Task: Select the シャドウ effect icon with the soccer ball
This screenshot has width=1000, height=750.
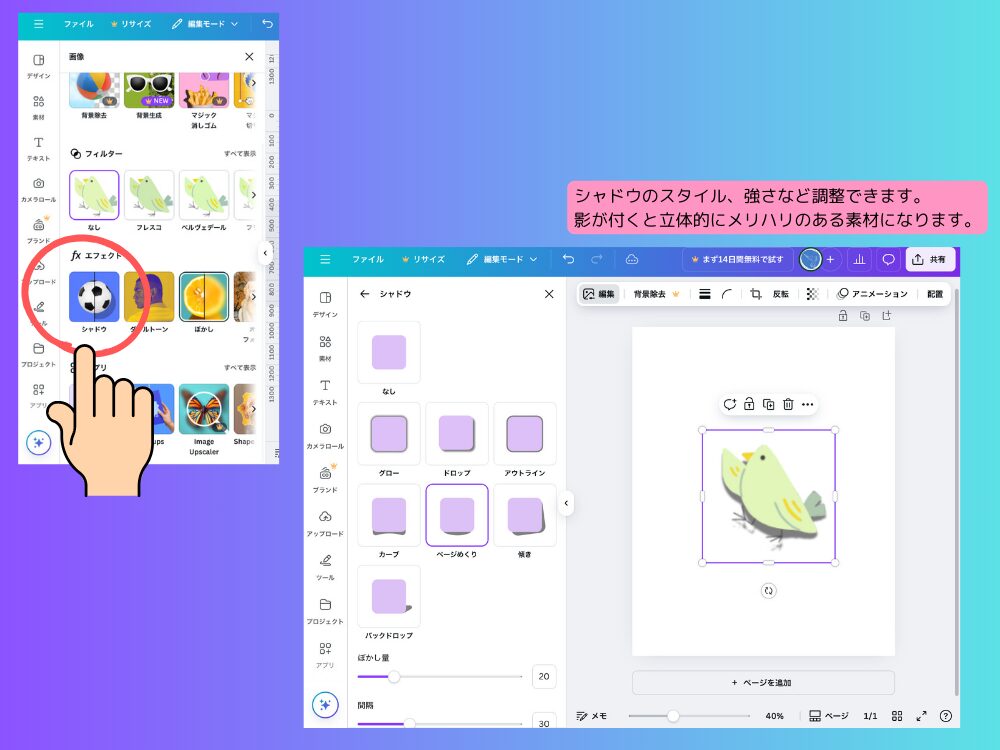Action: point(94,298)
